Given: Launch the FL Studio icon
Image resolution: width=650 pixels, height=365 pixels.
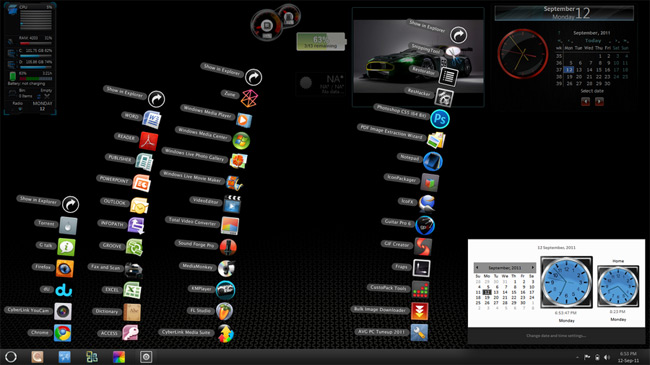Looking at the screenshot, I should click(x=224, y=312).
